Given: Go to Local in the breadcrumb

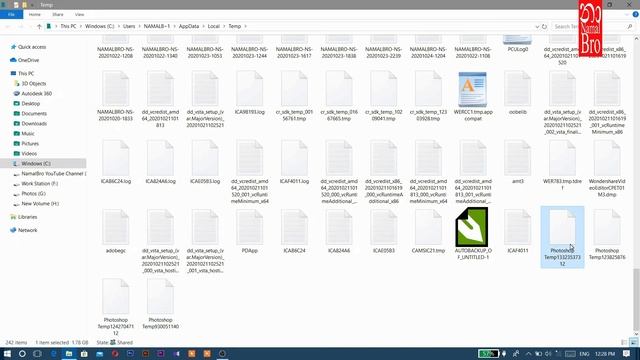Looking at the screenshot, I should (x=213, y=26).
